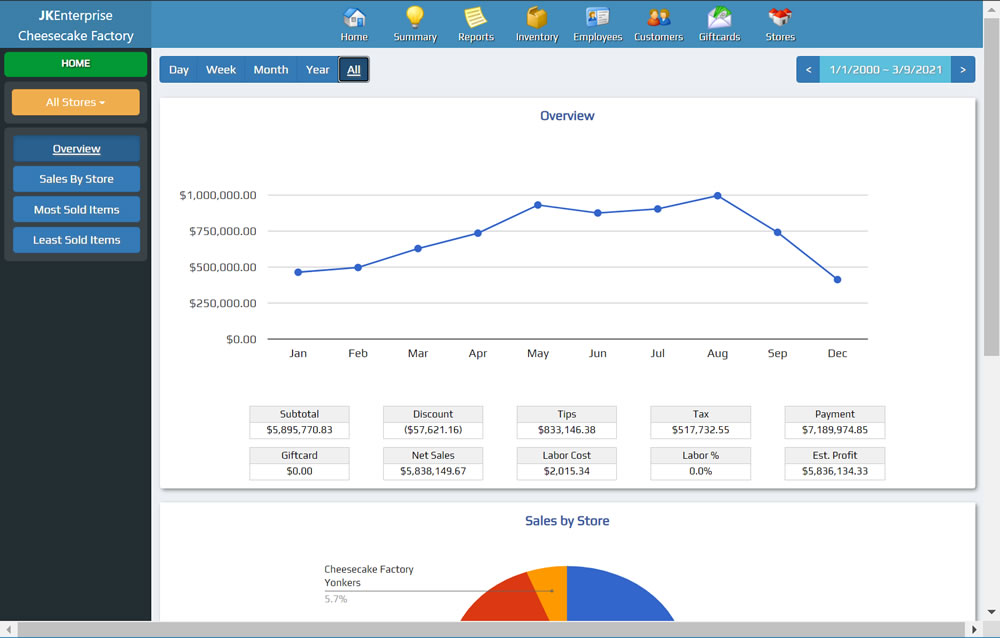Open Least Sold Items report
Screen dimensions: 1000x638
tap(77, 240)
